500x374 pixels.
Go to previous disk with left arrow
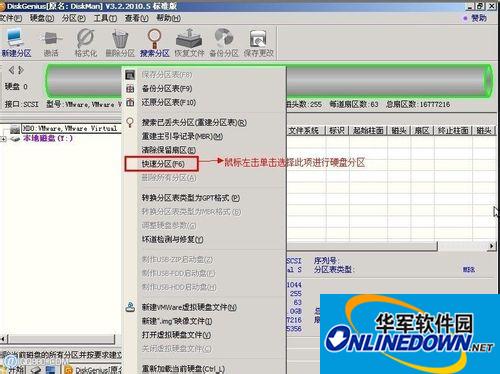(x=11, y=70)
